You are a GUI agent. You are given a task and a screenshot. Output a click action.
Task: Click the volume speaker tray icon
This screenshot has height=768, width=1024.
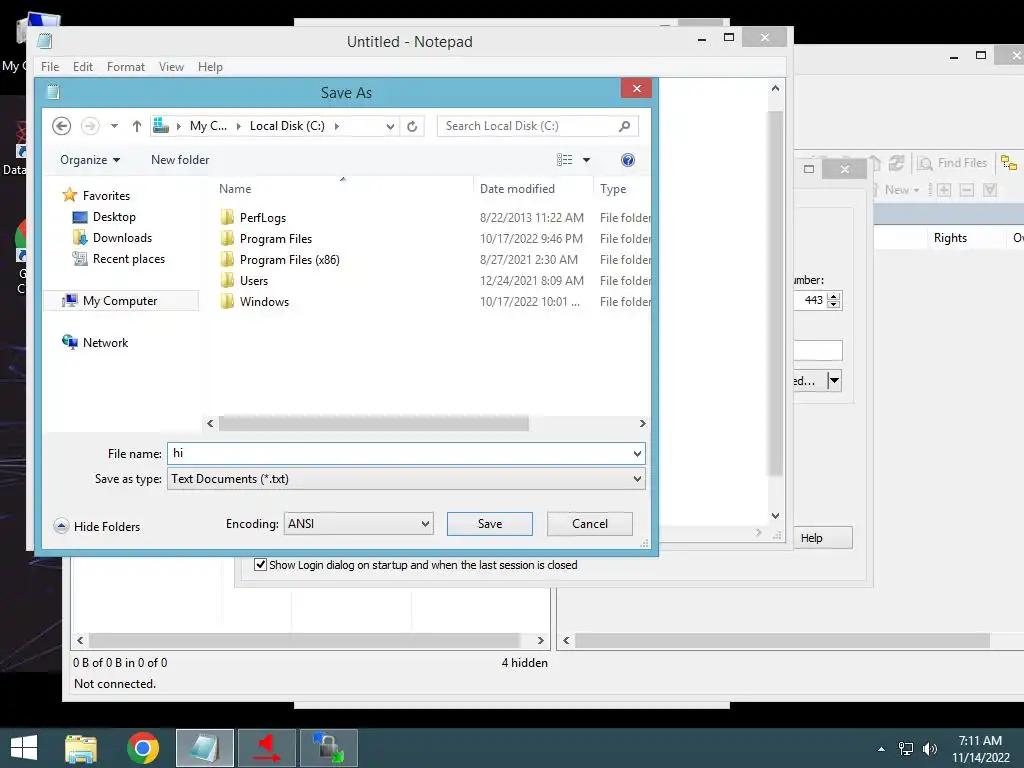pos(929,748)
